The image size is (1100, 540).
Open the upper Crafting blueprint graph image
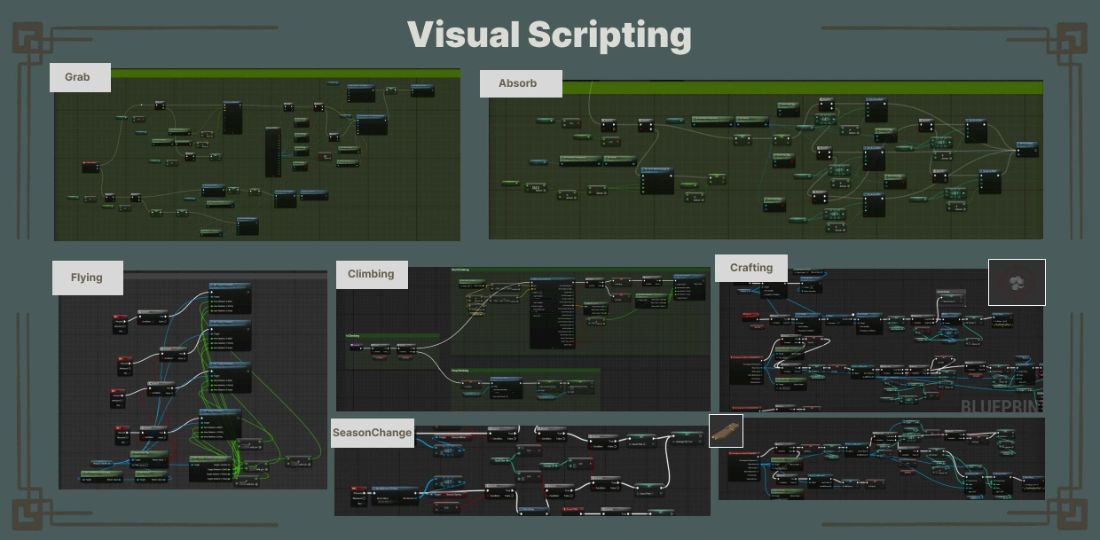881,340
